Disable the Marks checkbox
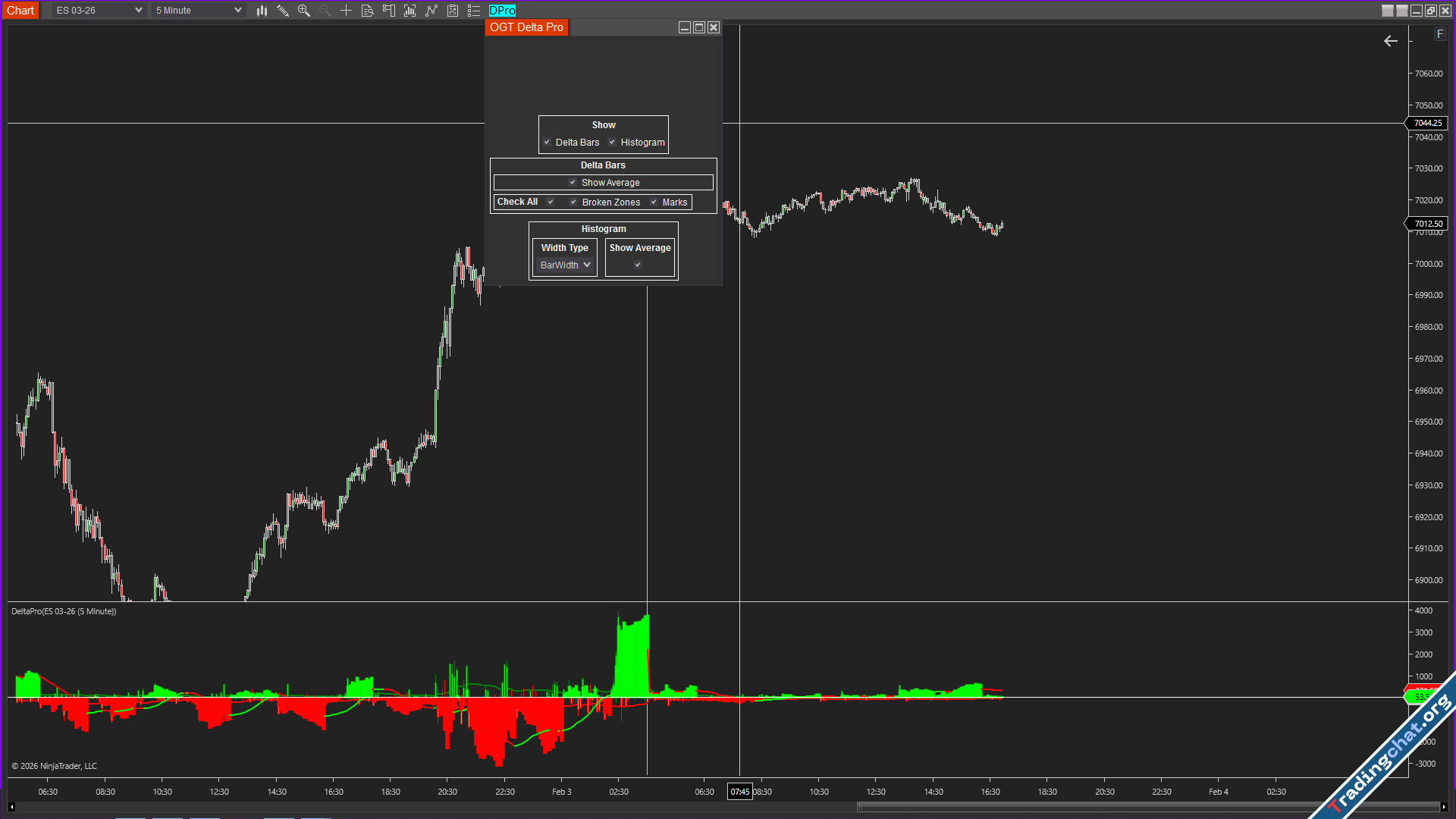Image resolution: width=1456 pixels, height=819 pixels. pos(654,202)
